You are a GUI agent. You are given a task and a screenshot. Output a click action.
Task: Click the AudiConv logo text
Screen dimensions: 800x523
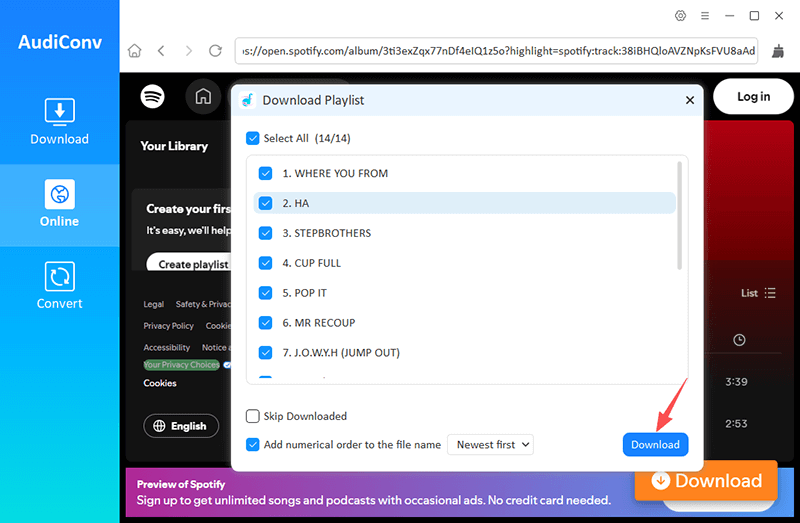pyautogui.click(x=60, y=42)
